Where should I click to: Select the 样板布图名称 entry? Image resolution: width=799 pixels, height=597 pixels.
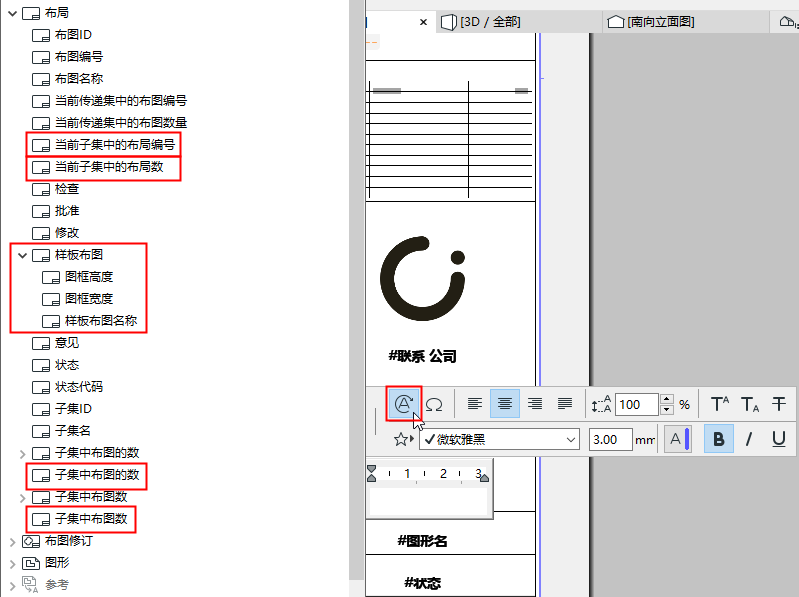(x=101, y=320)
